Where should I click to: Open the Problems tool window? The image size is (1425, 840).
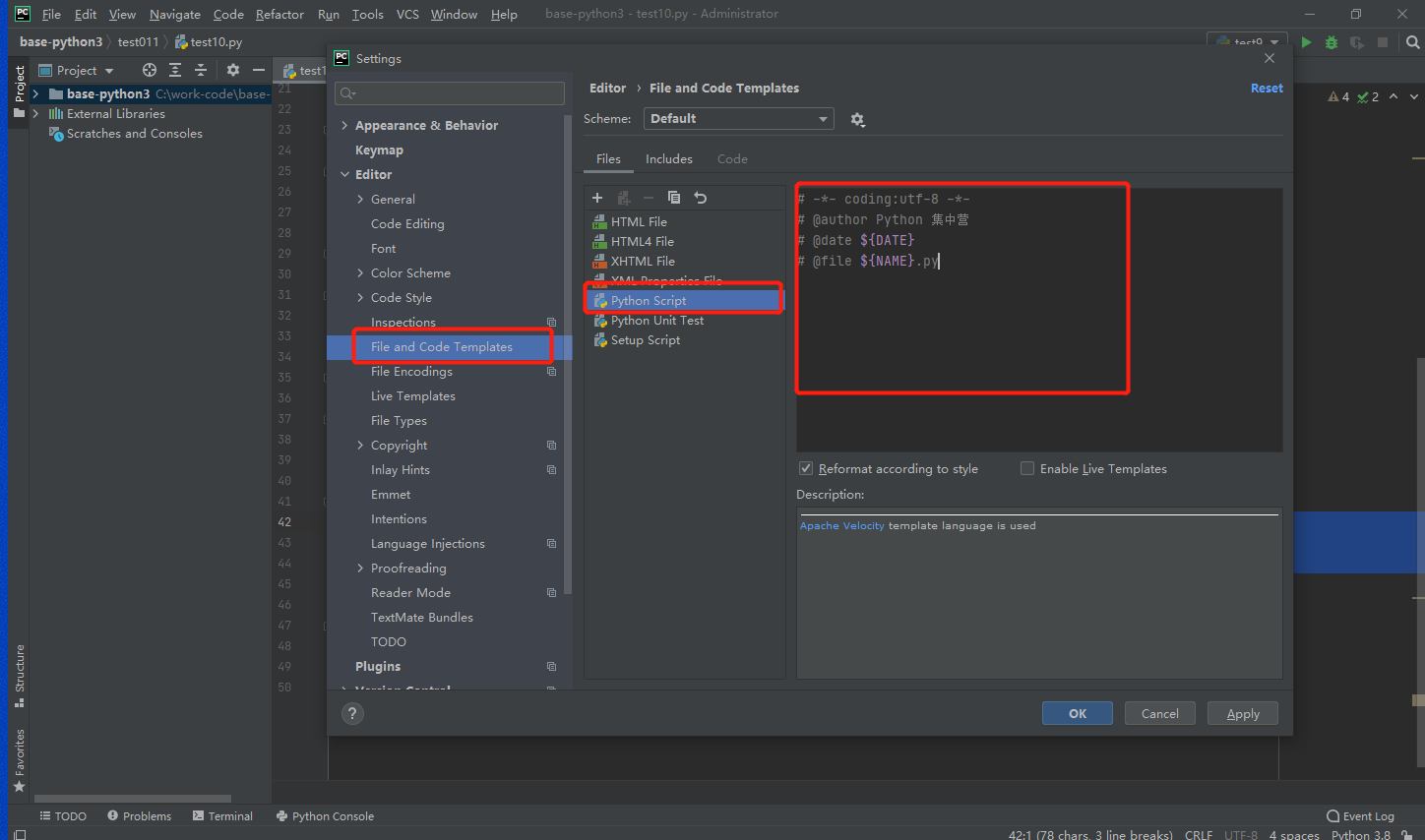click(x=139, y=816)
